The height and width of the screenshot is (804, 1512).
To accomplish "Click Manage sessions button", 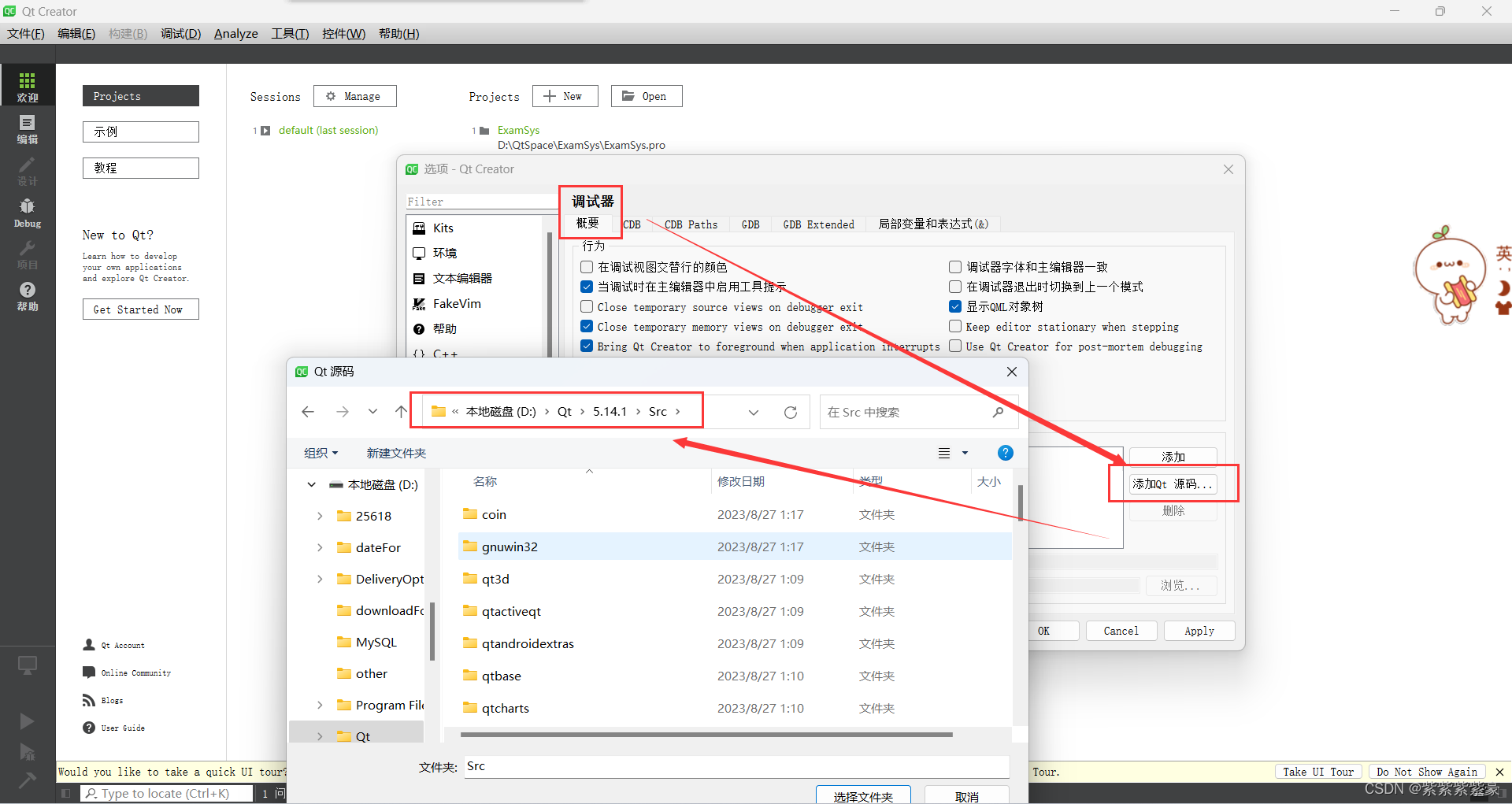I will (355, 96).
